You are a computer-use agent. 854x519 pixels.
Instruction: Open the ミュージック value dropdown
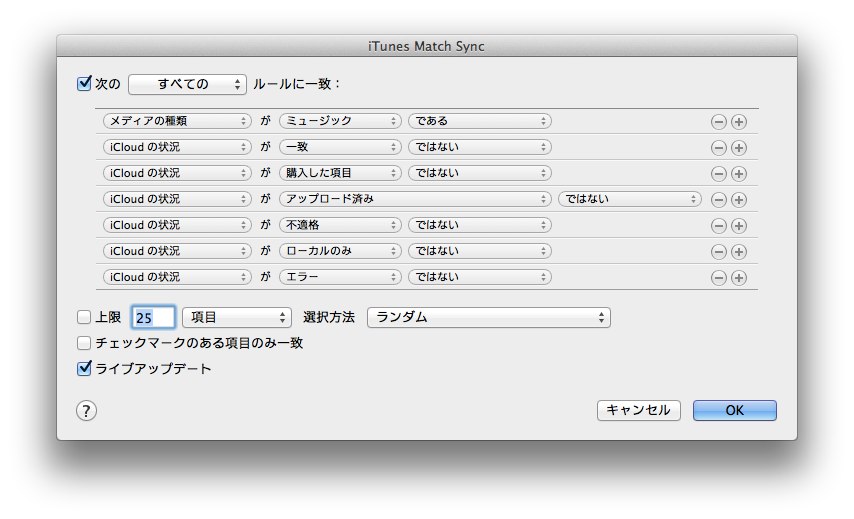click(340, 121)
